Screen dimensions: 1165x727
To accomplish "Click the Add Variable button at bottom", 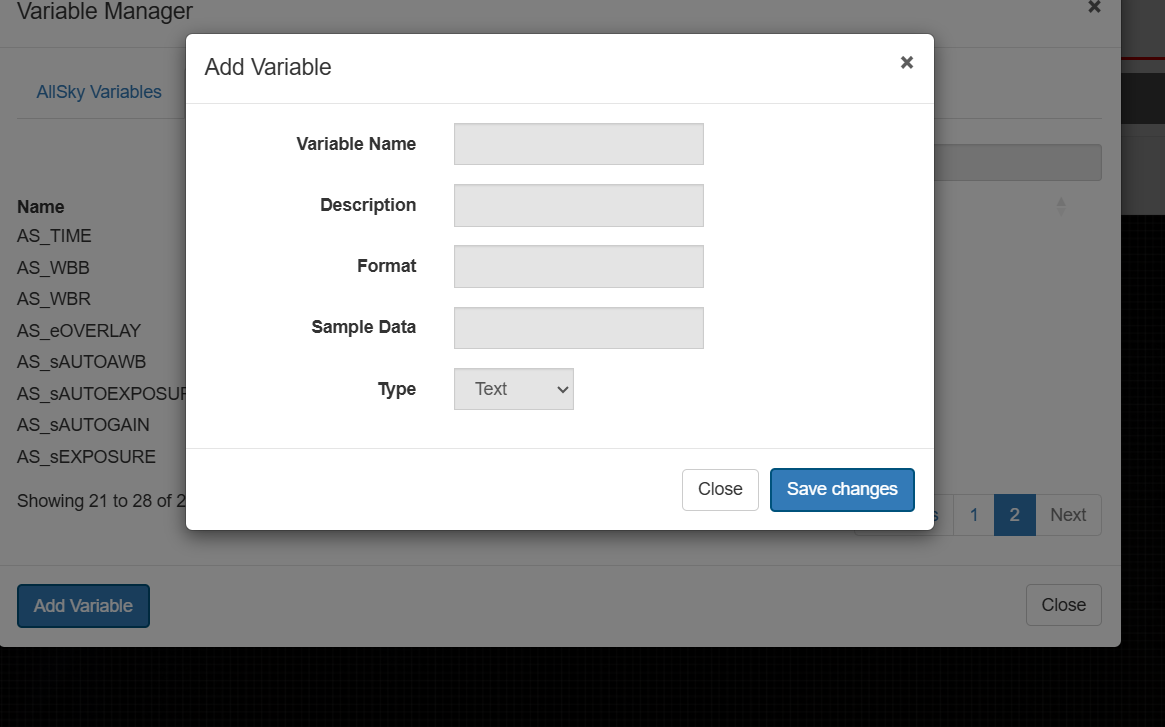I will [x=83, y=606].
